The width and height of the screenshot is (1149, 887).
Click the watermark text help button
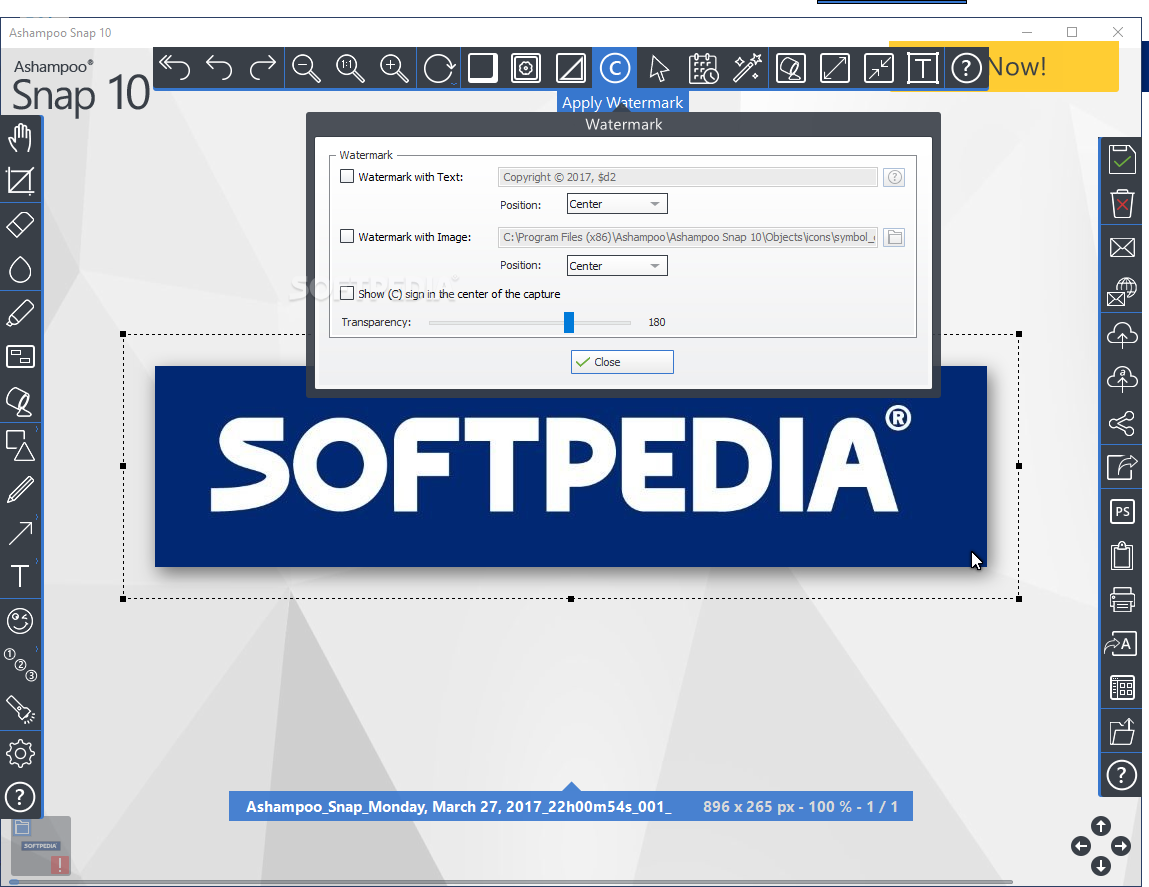click(x=894, y=177)
